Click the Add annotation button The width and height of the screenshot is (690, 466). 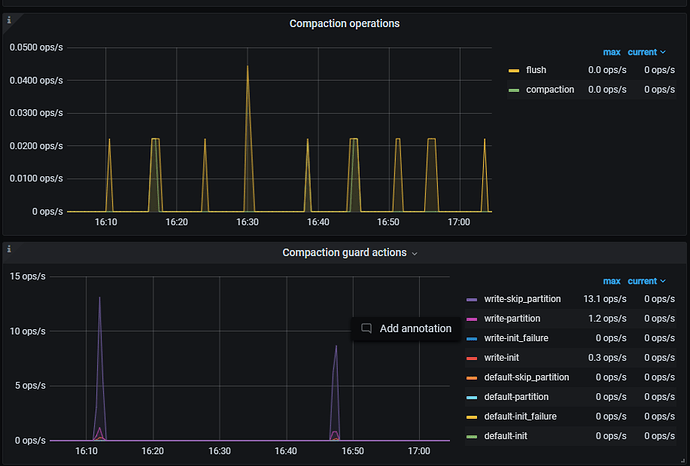click(406, 329)
